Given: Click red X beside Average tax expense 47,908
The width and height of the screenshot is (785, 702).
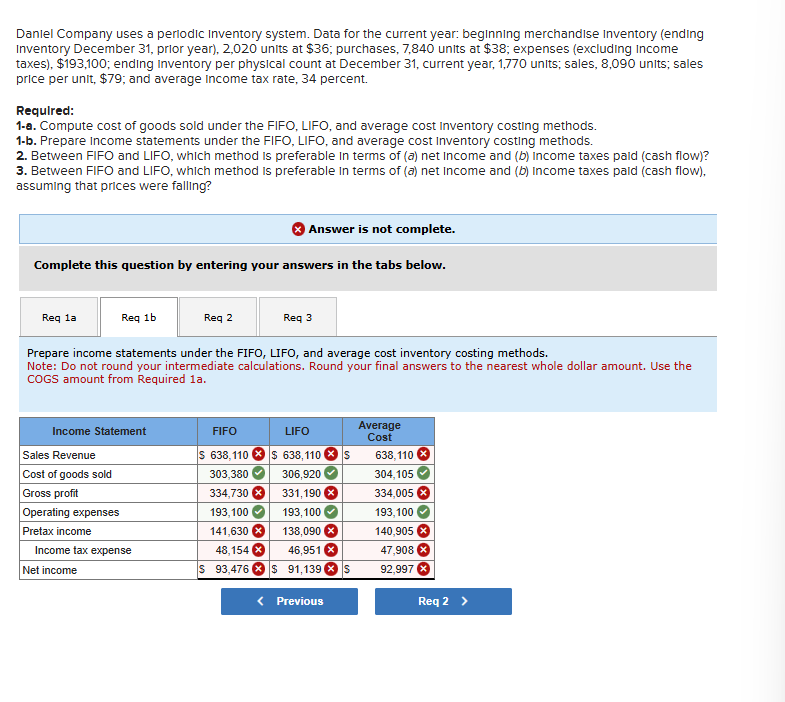Looking at the screenshot, I should (x=424, y=550).
